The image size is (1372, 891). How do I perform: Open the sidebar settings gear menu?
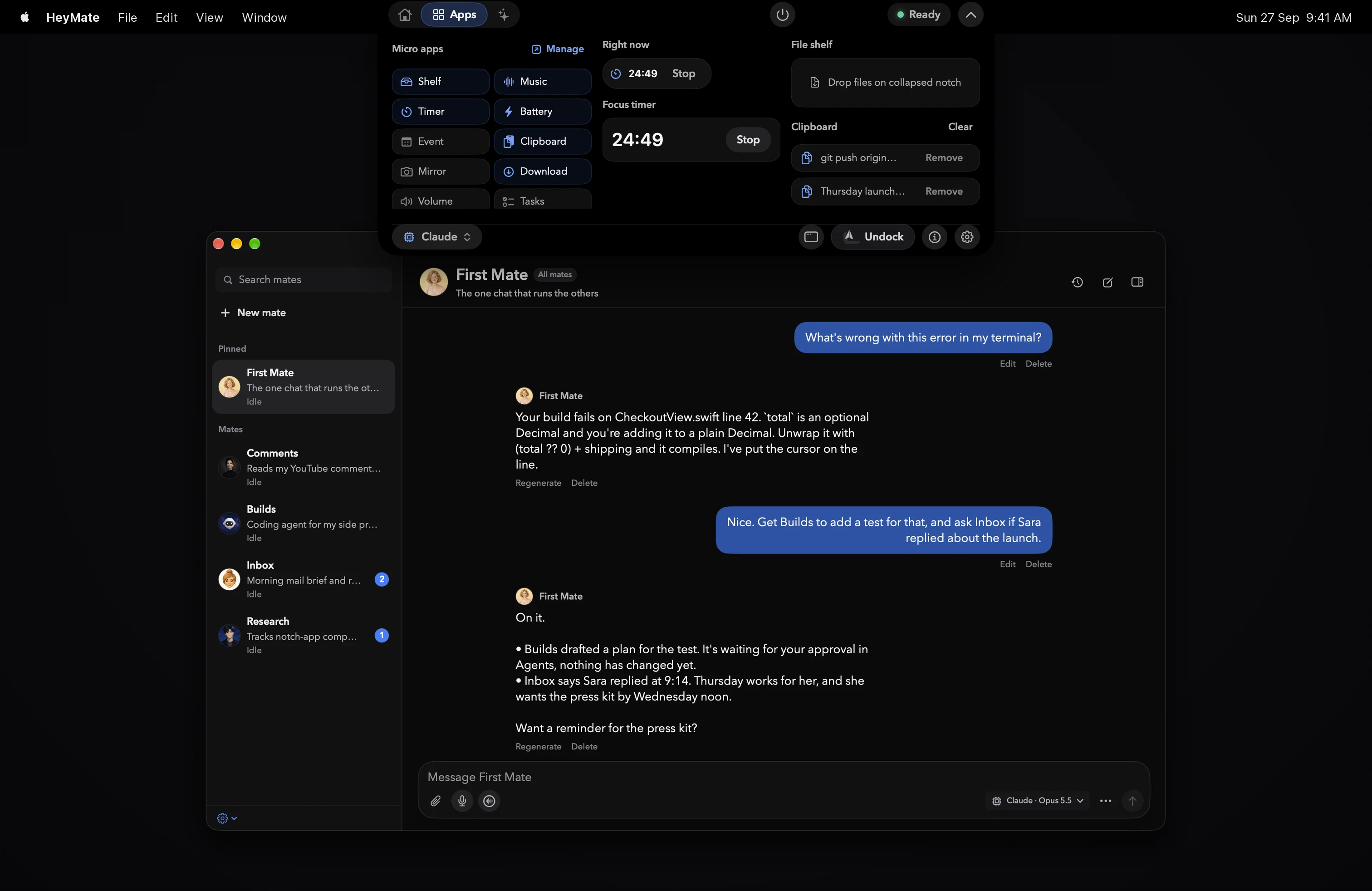coord(226,818)
